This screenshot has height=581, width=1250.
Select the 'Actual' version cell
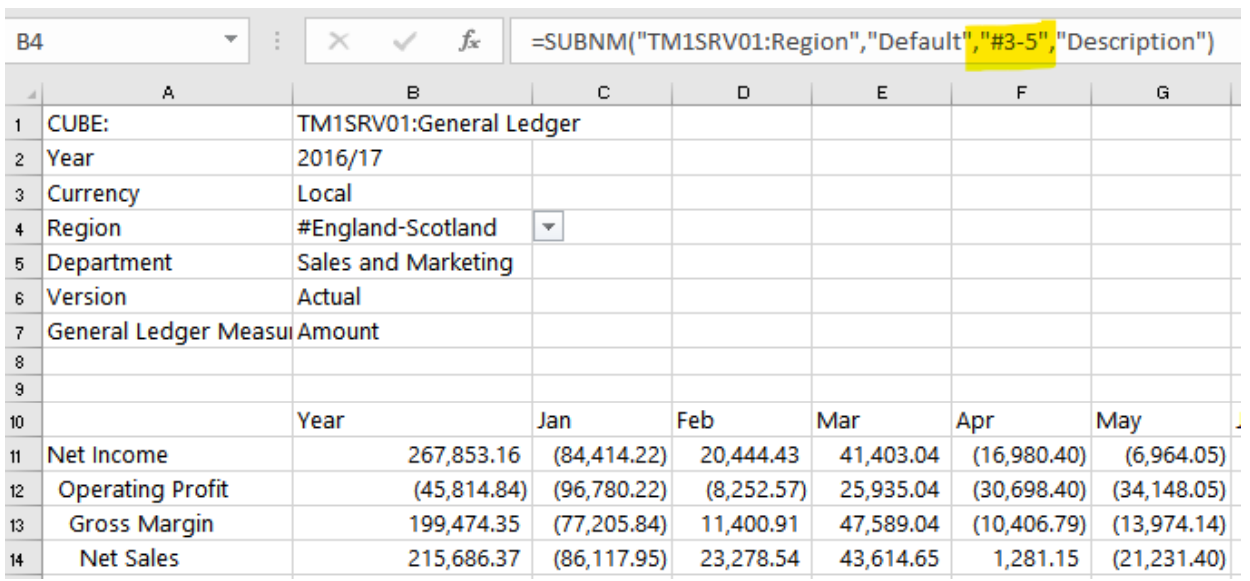click(412, 297)
